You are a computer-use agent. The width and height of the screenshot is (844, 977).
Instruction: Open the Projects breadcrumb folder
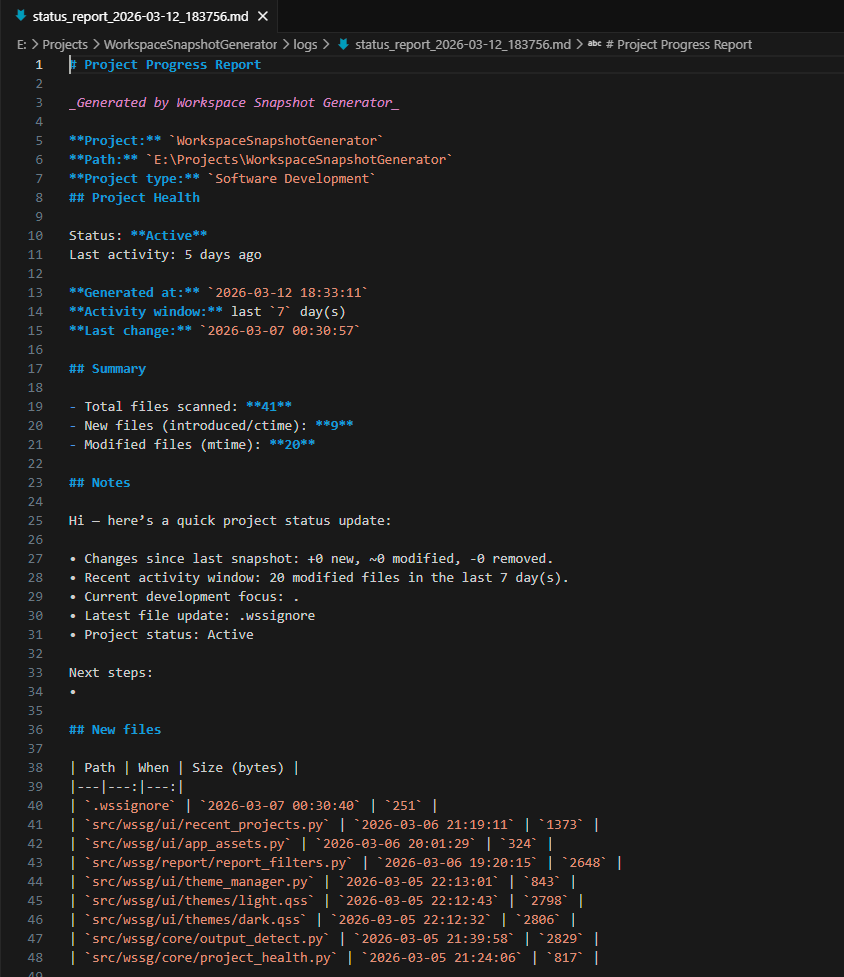(x=65, y=44)
